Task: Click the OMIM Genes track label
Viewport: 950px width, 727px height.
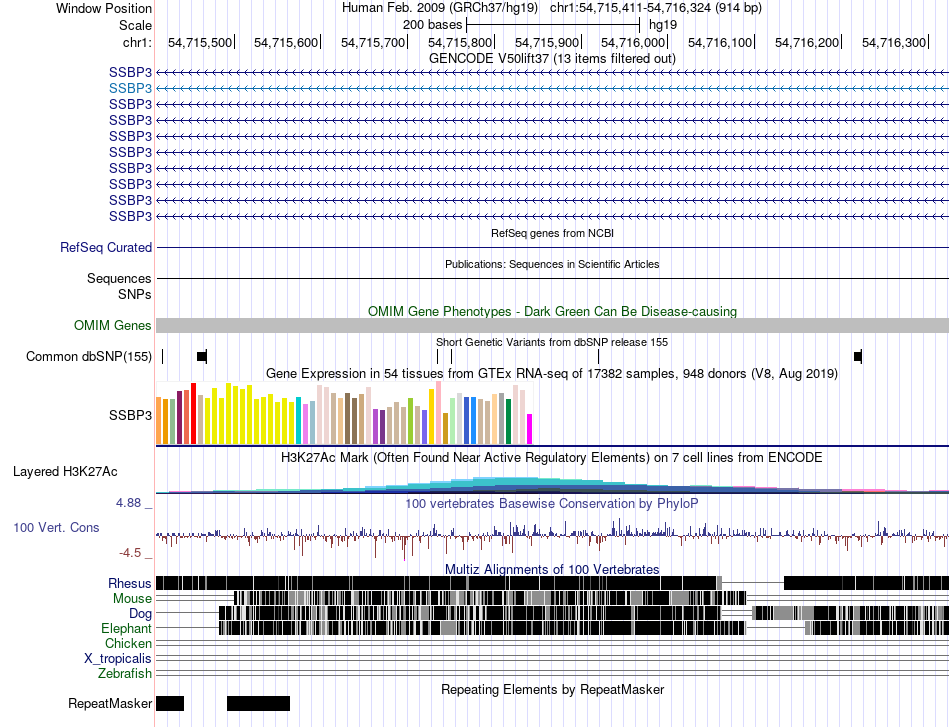Action: 113,326
